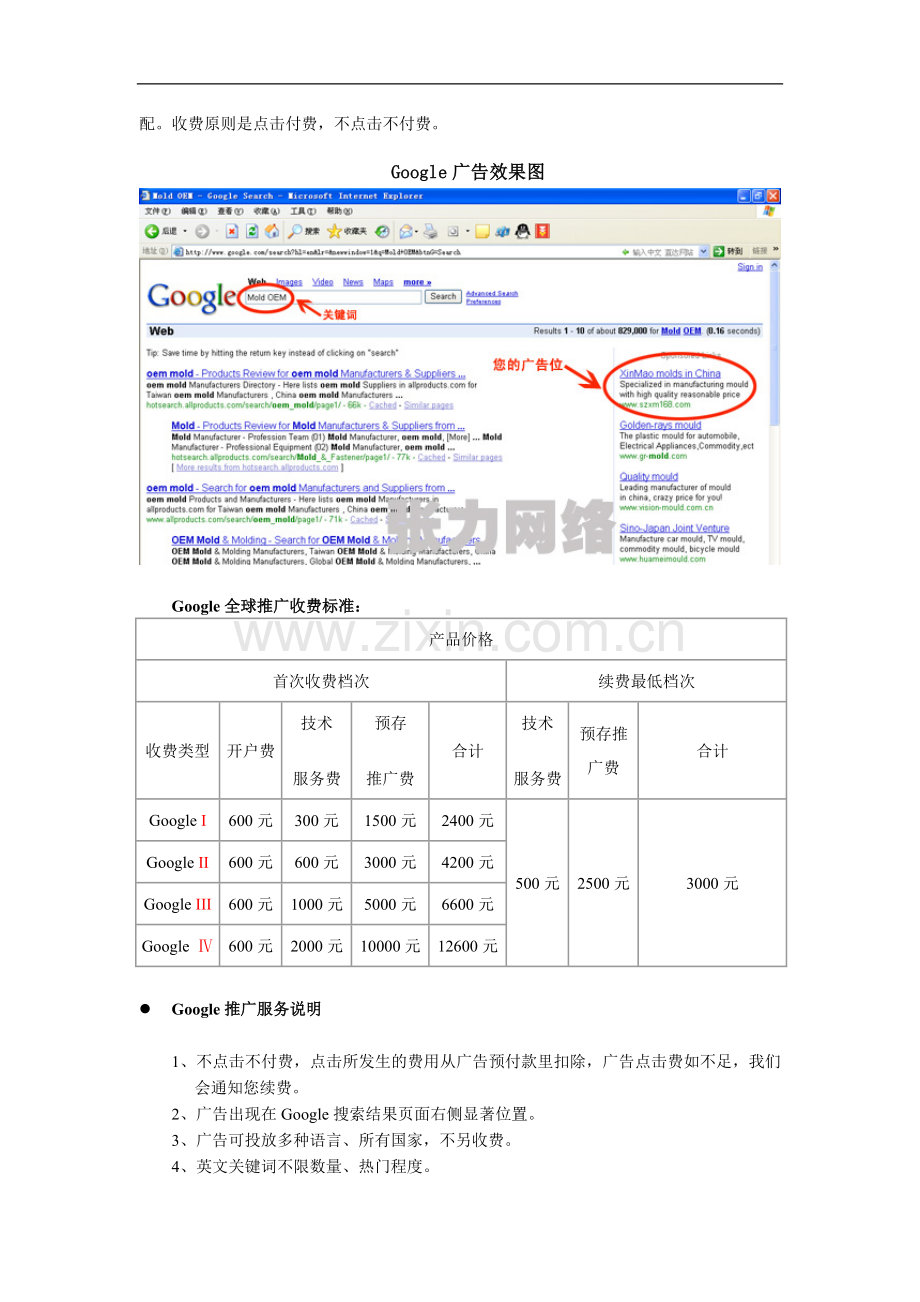This screenshot has height=1302, width=920.
Task: Click the Google Search button
Action: (x=443, y=294)
